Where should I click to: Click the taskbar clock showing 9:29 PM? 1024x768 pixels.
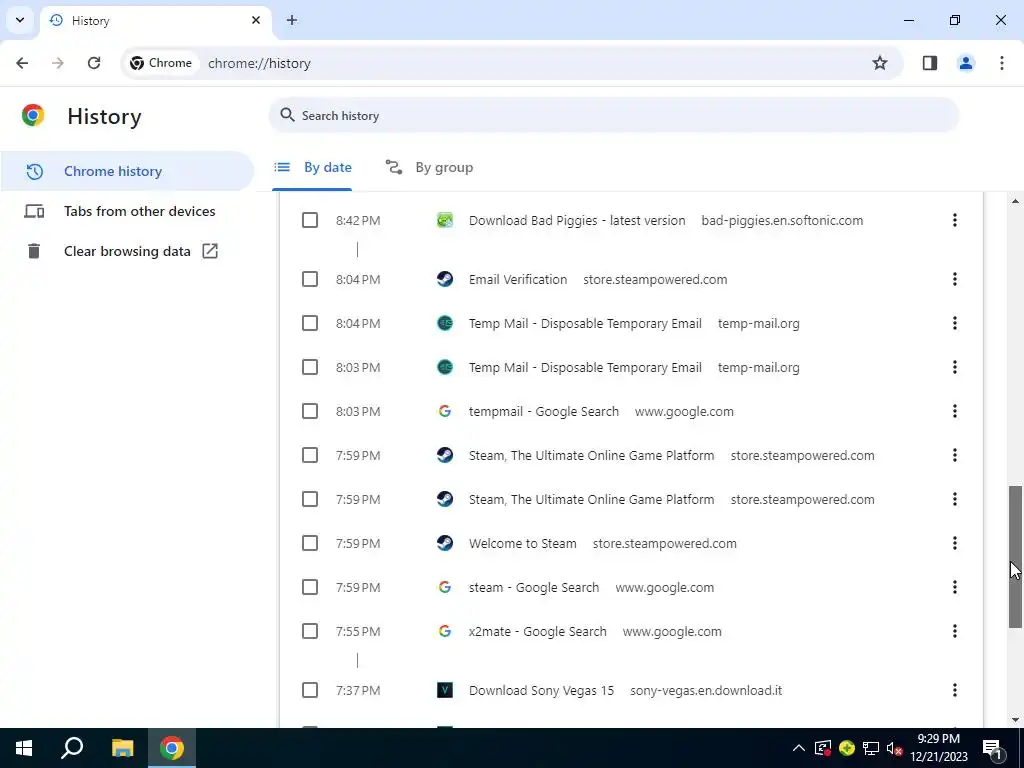pyautogui.click(x=938, y=748)
